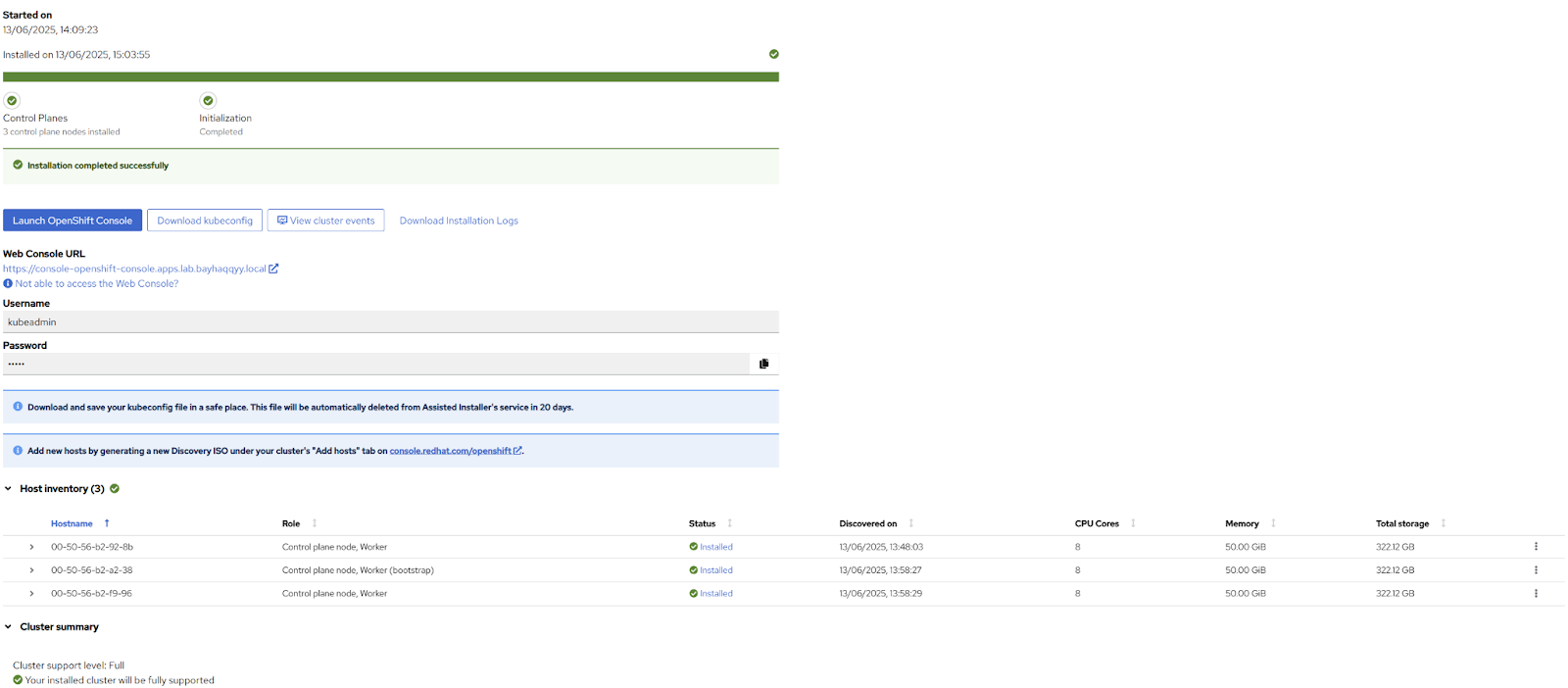This screenshot has height=688, width=1568.
Task: Click check icon in 'Installation completed successfully' alert
Action: [x=18, y=165]
